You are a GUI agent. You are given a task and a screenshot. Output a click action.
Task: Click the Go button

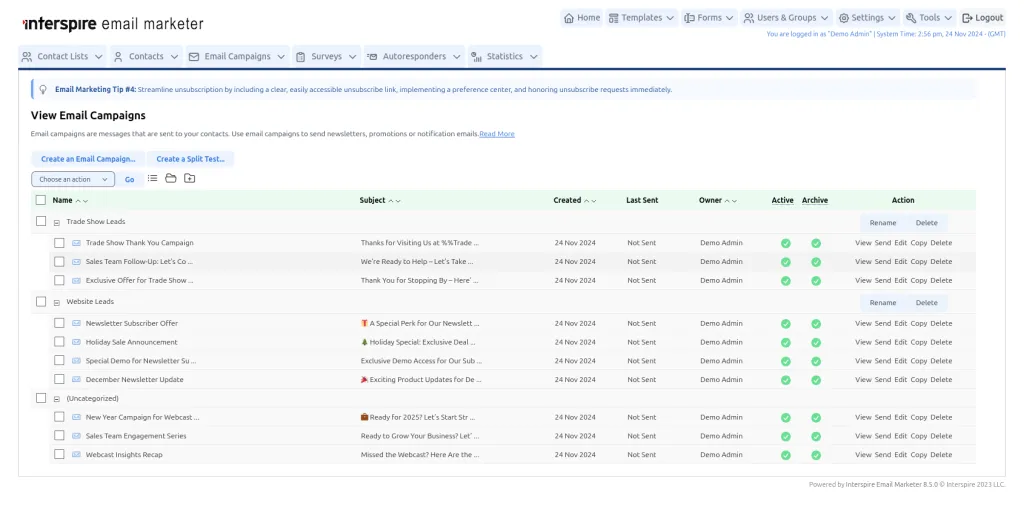pos(129,180)
